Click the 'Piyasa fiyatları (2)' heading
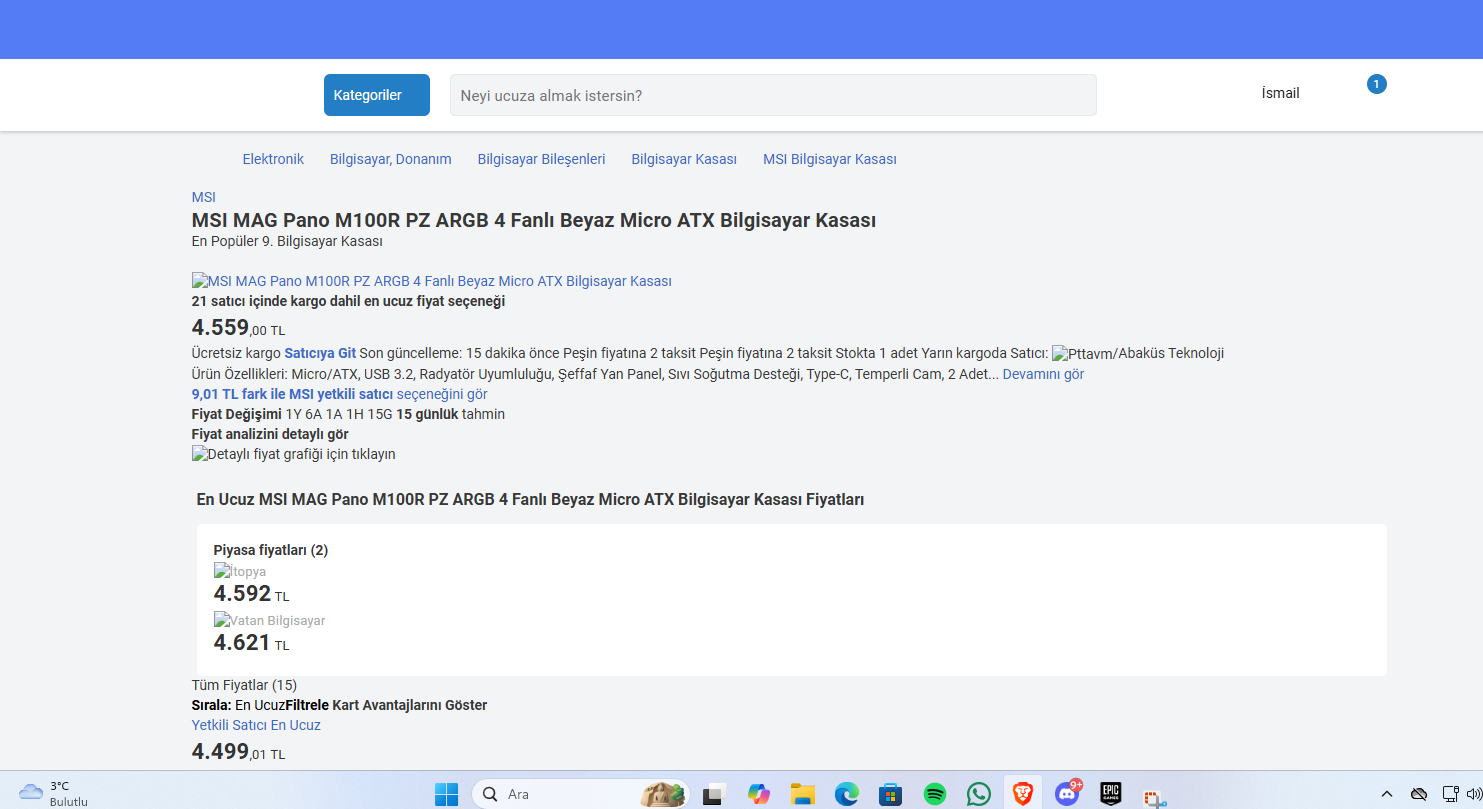Viewport: 1483px width, 809px height. pyautogui.click(x=271, y=550)
